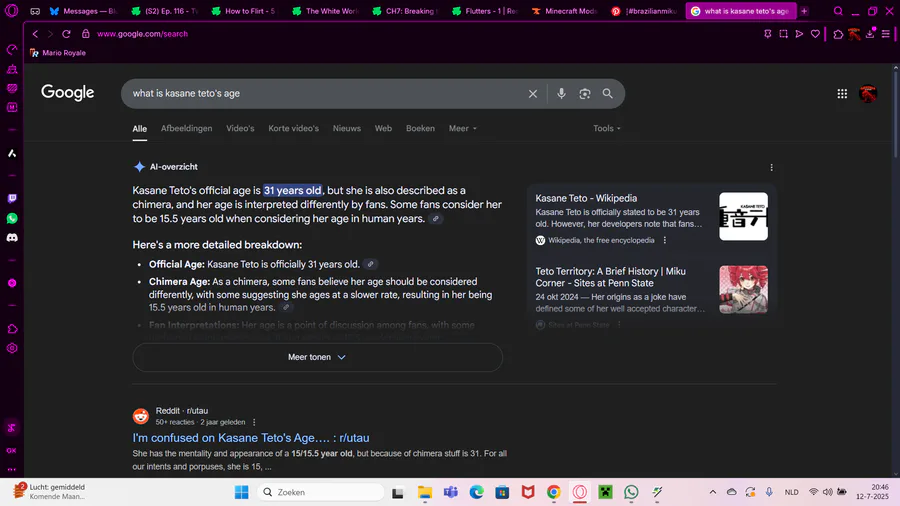Open Teto Territory Miku Corner source
The width and height of the screenshot is (900, 506).
coord(611,277)
